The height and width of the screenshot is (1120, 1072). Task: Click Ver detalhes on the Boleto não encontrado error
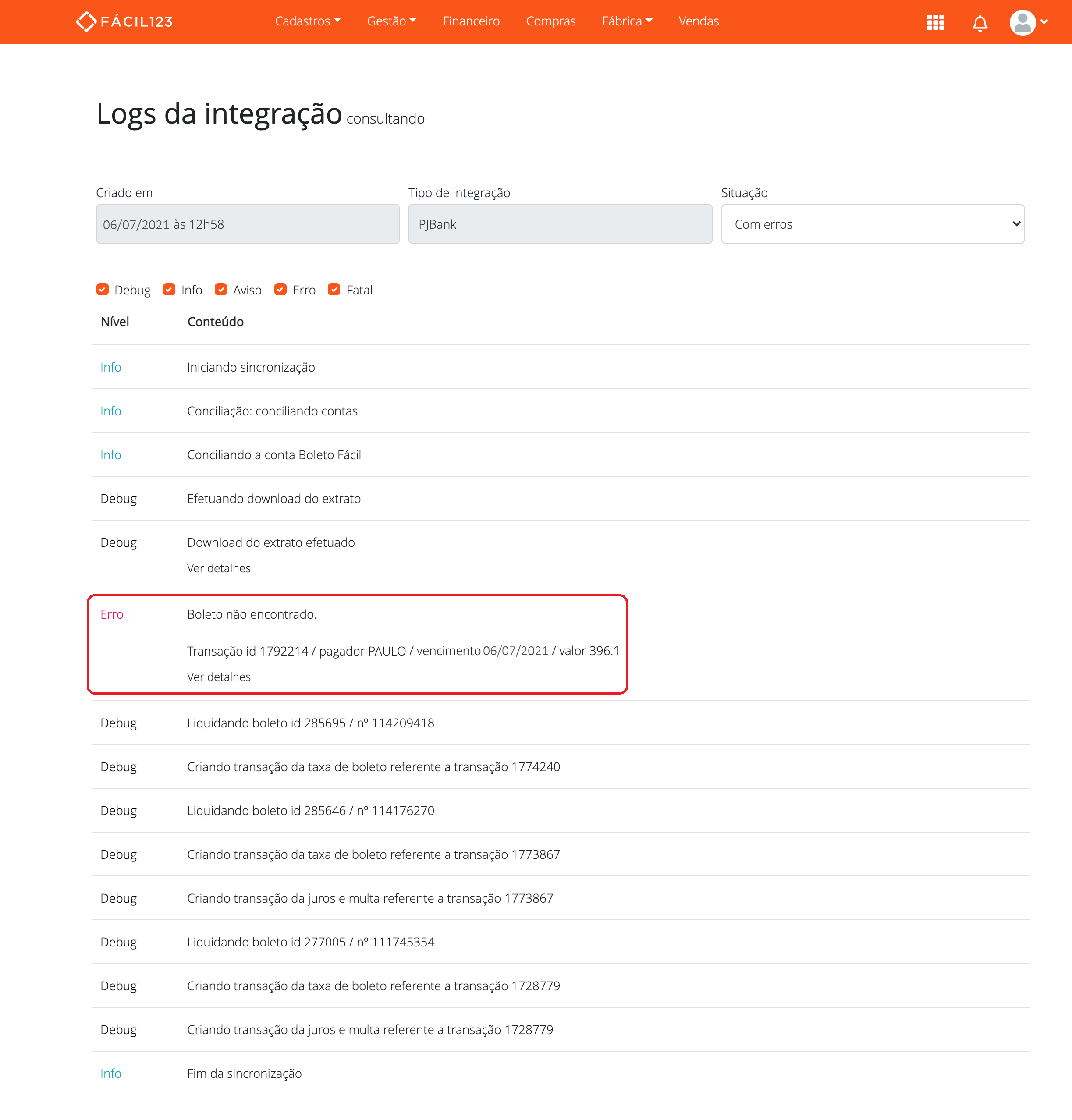tap(218, 677)
